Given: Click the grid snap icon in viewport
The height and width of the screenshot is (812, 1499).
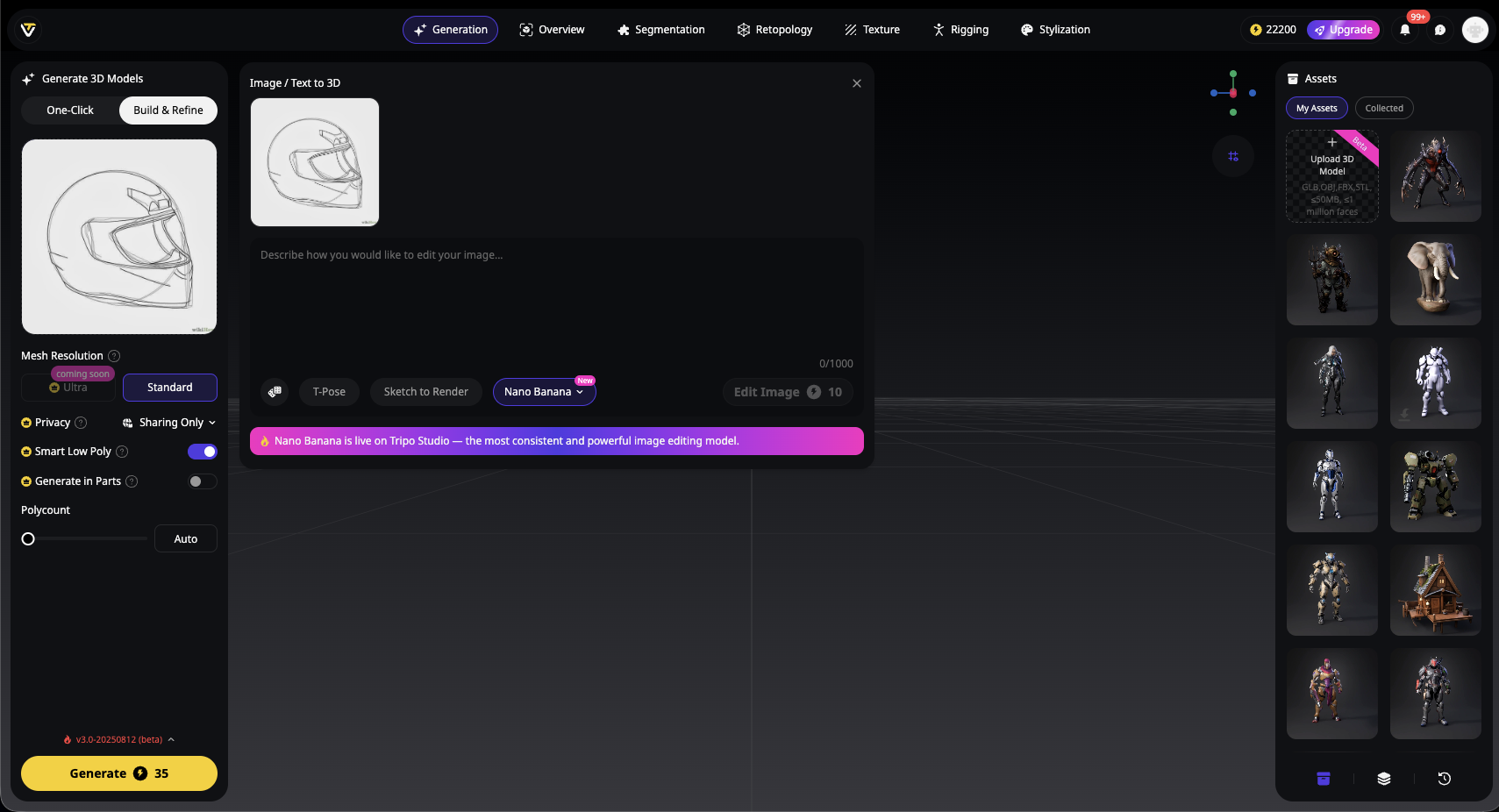Looking at the screenshot, I should (x=1233, y=156).
